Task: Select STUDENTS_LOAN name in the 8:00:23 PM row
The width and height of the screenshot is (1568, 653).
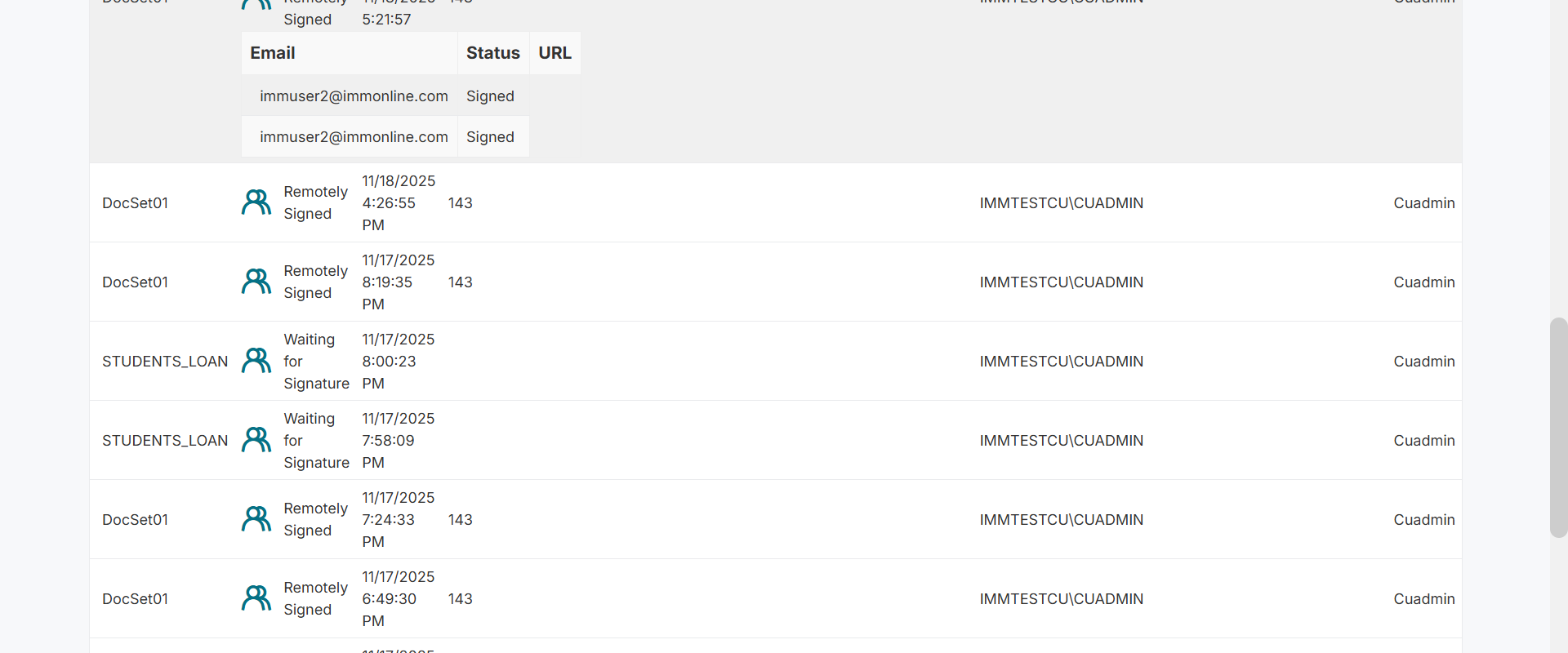Action: coord(165,361)
